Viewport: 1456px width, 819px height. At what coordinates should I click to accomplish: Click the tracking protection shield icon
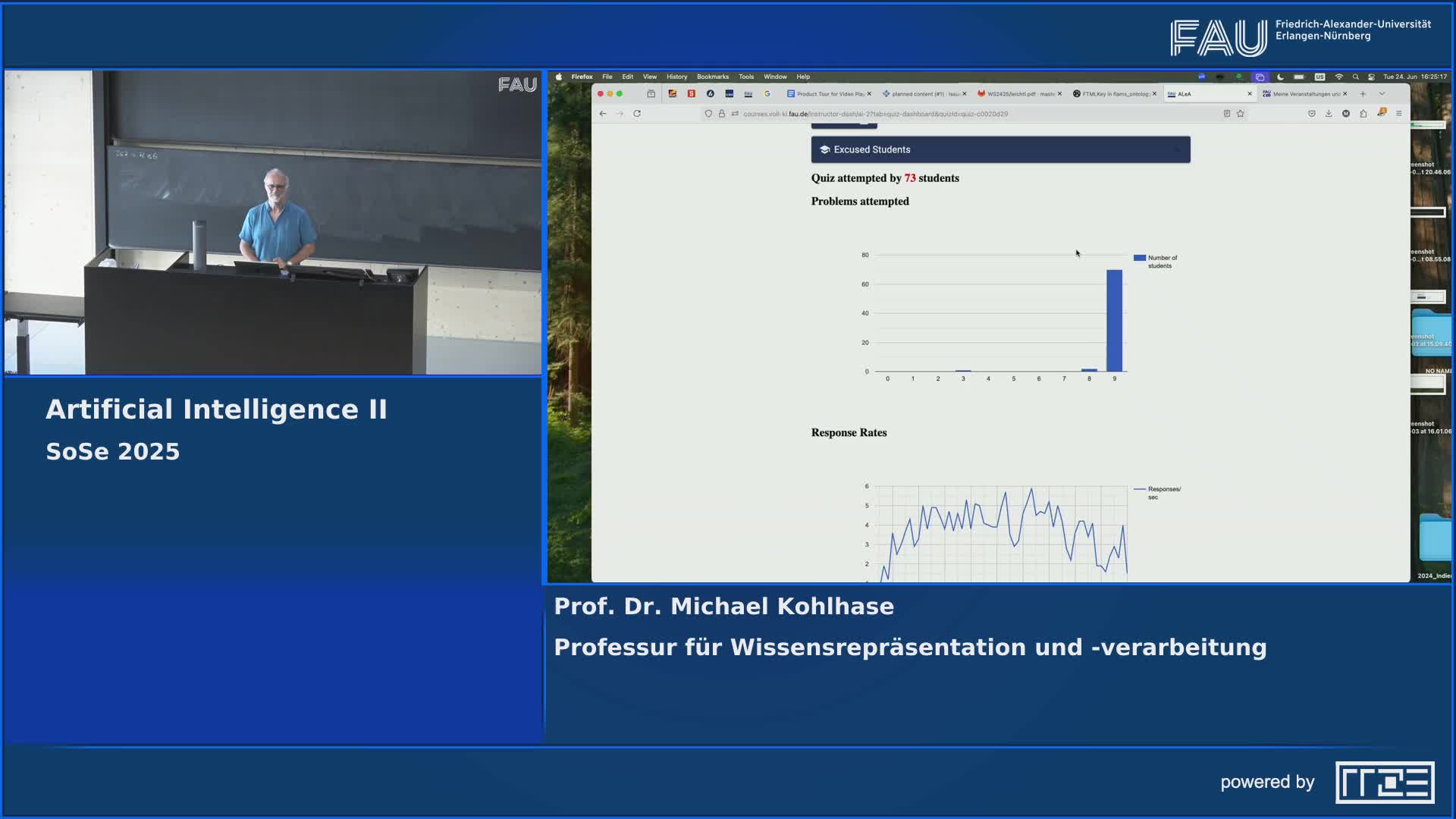click(x=708, y=114)
